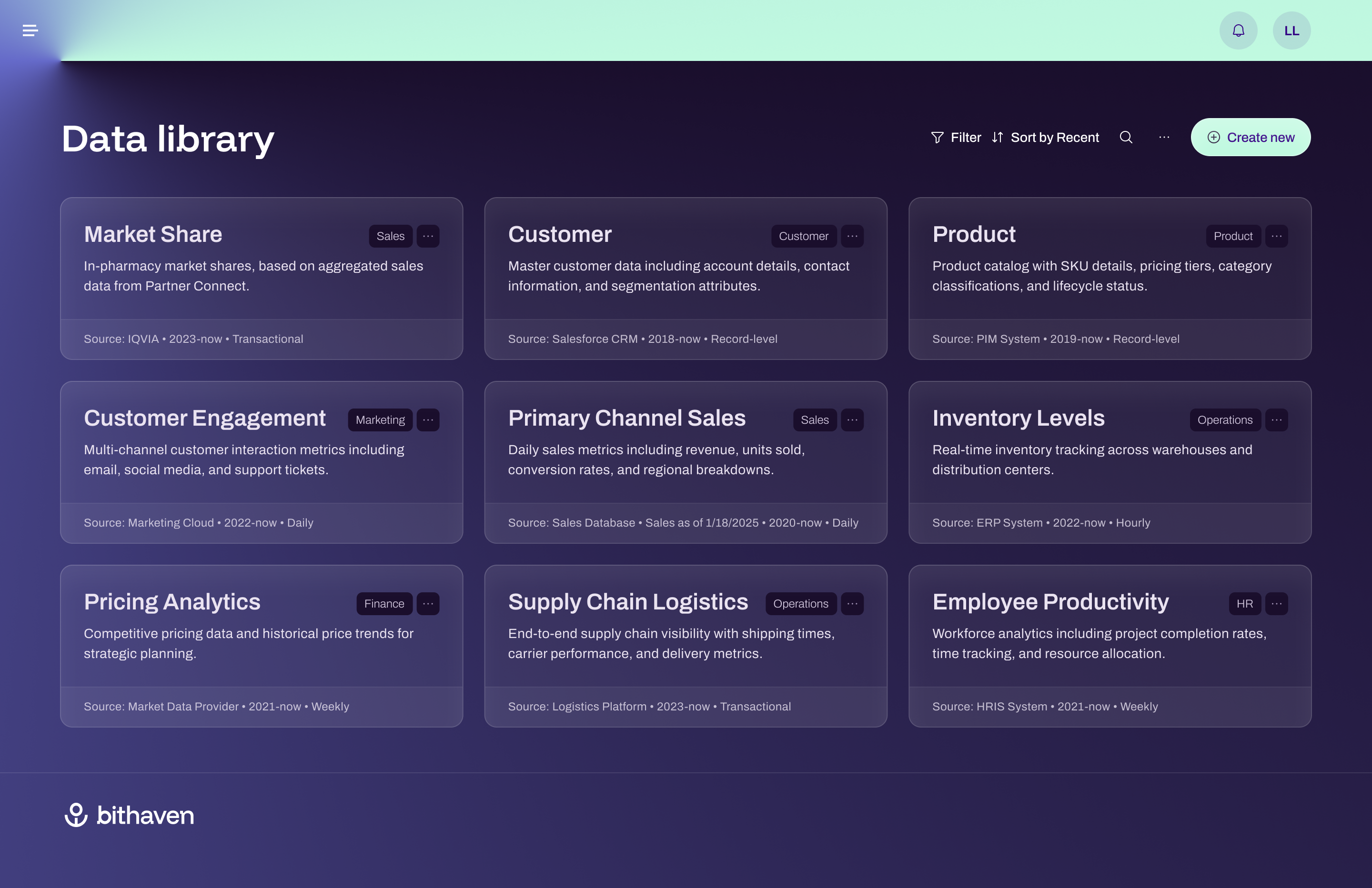Image resolution: width=1372 pixels, height=888 pixels.
Task: Open options on the Market Share card
Action: coord(428,236)
